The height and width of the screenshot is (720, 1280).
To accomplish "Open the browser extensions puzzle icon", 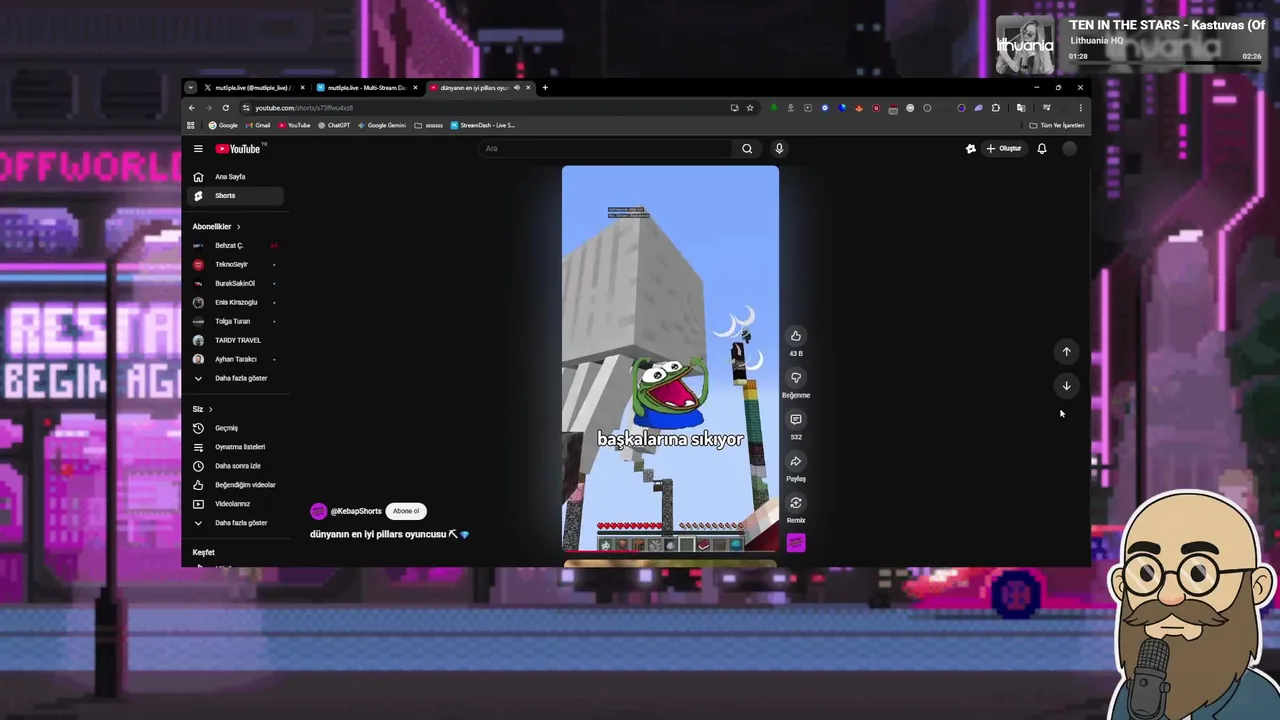I will point(995,108).
